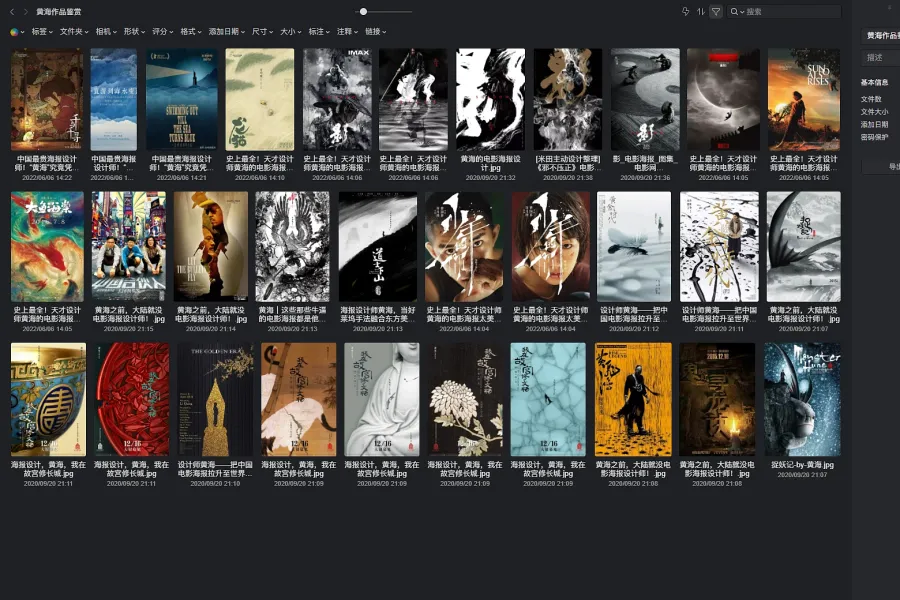
Task: Focus the 描述 description field
Action: [x=880, y=57]
